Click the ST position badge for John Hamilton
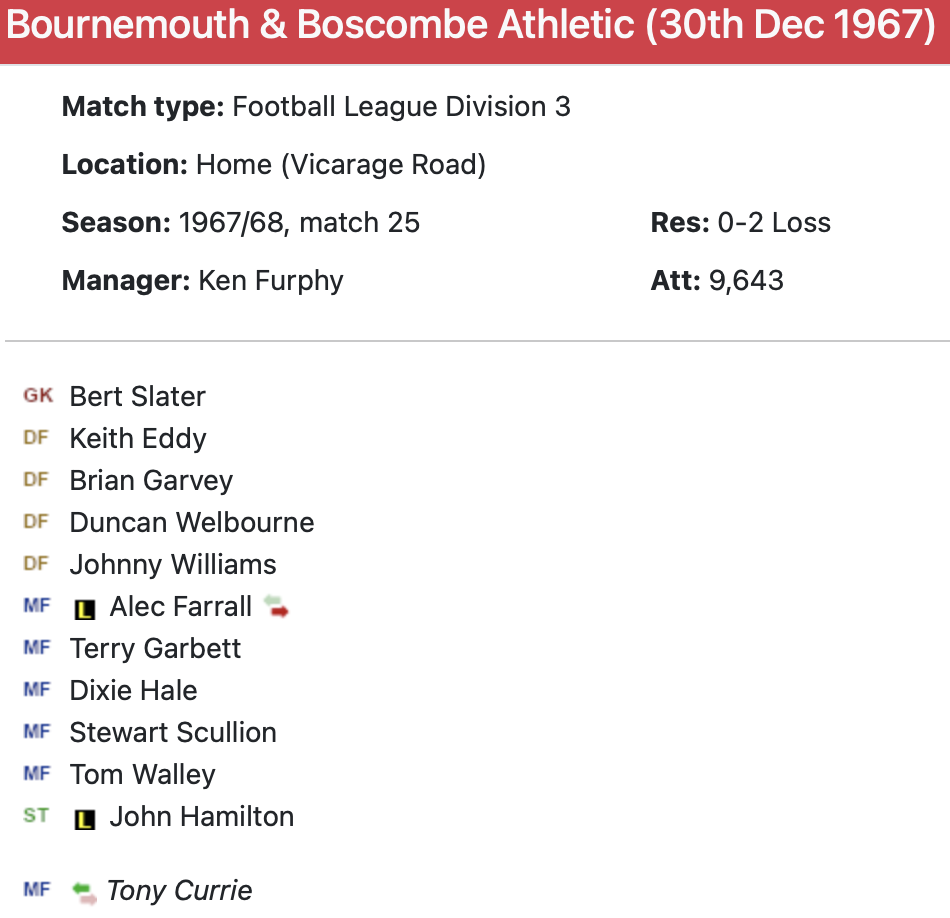 tap(36, 816)
